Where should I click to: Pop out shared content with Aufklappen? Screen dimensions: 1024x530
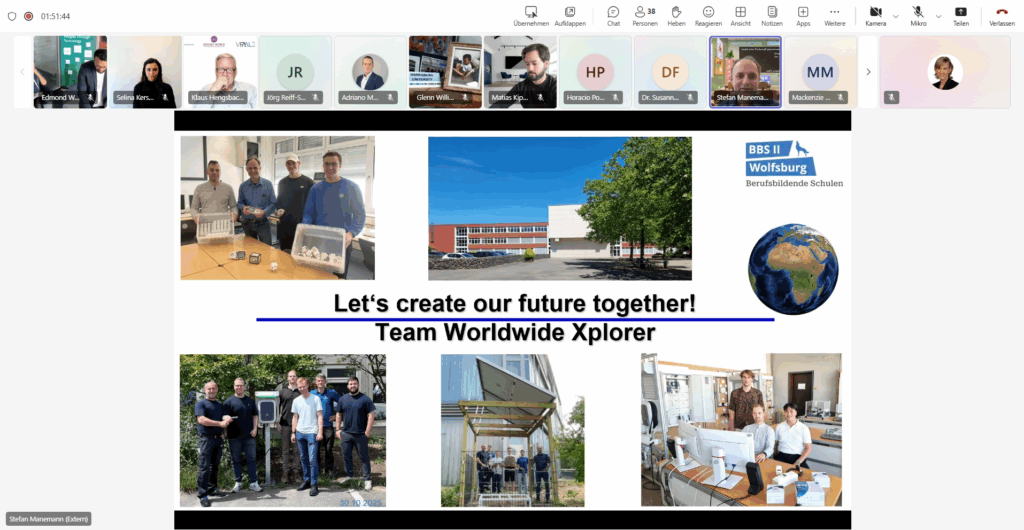coord(570,16)
